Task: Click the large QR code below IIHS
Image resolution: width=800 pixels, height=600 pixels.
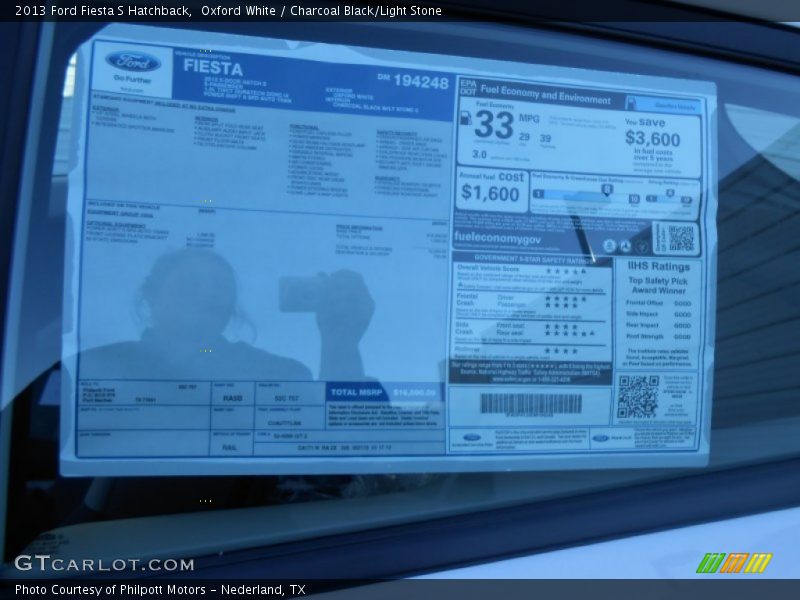Action: [638, 397]
